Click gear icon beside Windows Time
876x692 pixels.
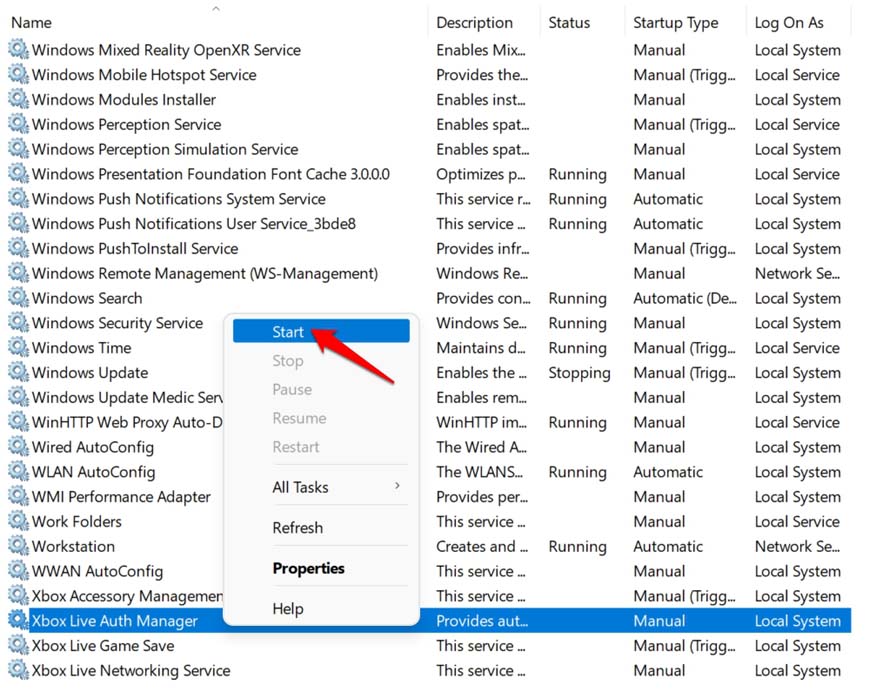click(18, 347)
